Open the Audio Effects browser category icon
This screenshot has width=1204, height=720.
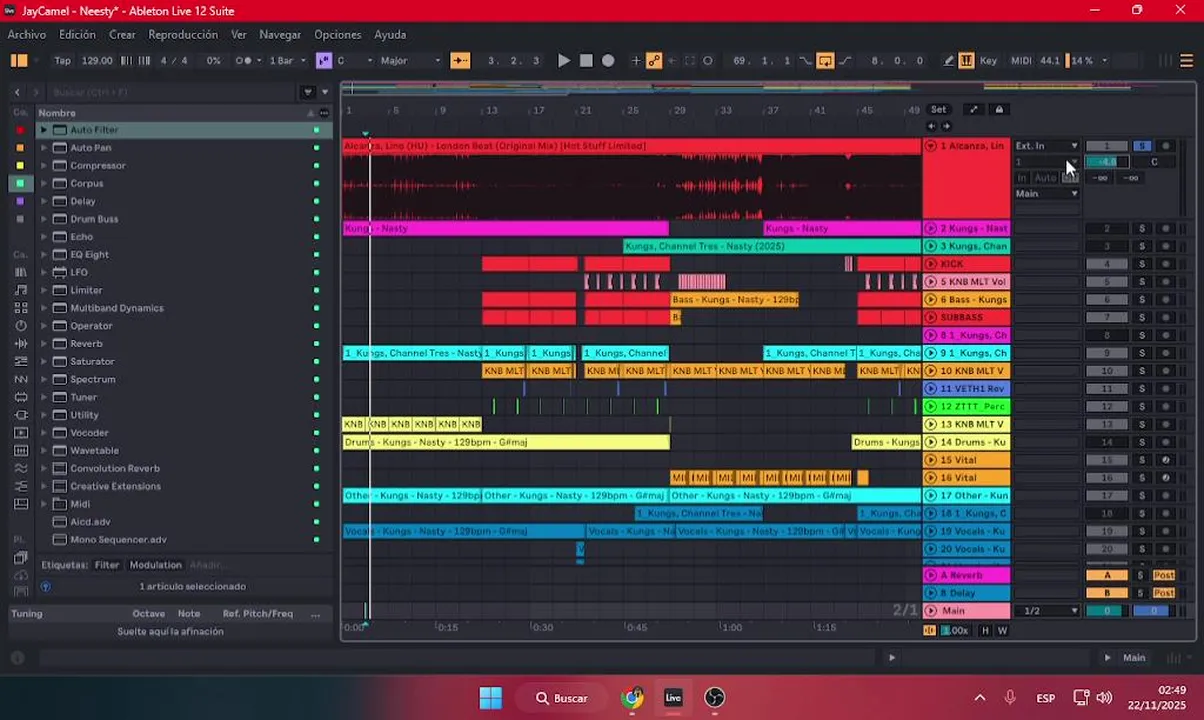[x=20, y=344]
